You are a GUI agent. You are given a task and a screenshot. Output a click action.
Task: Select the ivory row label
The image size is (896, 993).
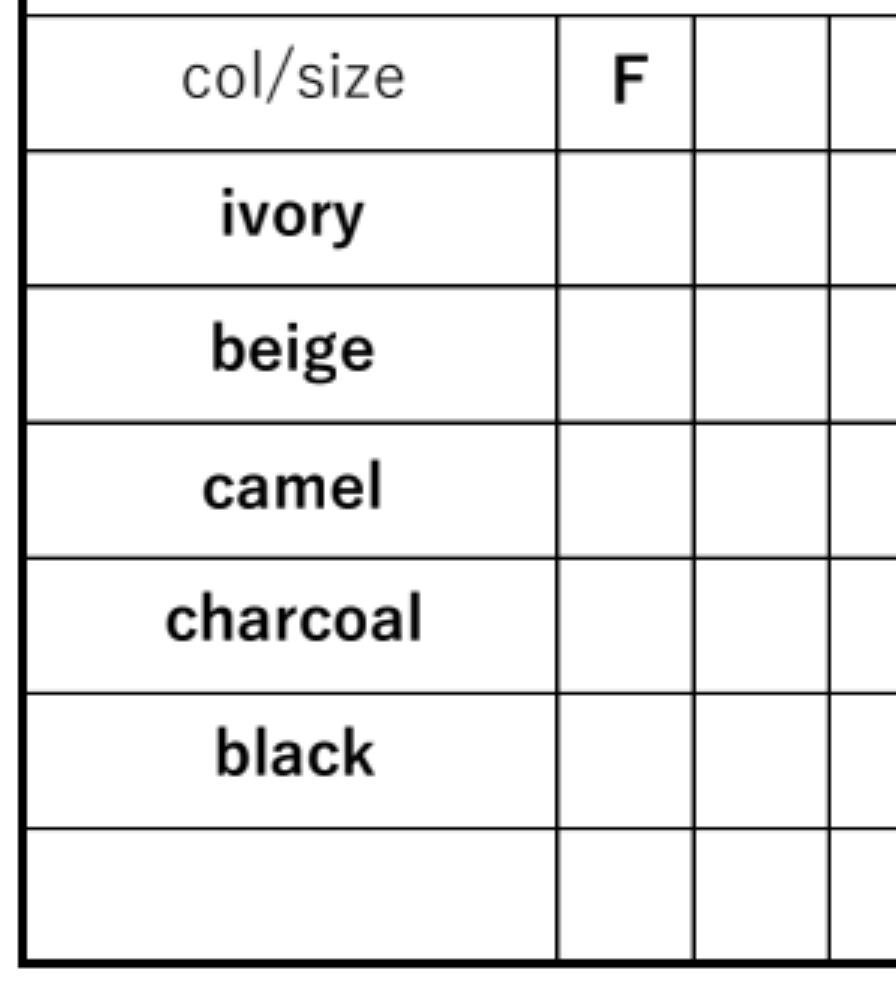[291, 218]
